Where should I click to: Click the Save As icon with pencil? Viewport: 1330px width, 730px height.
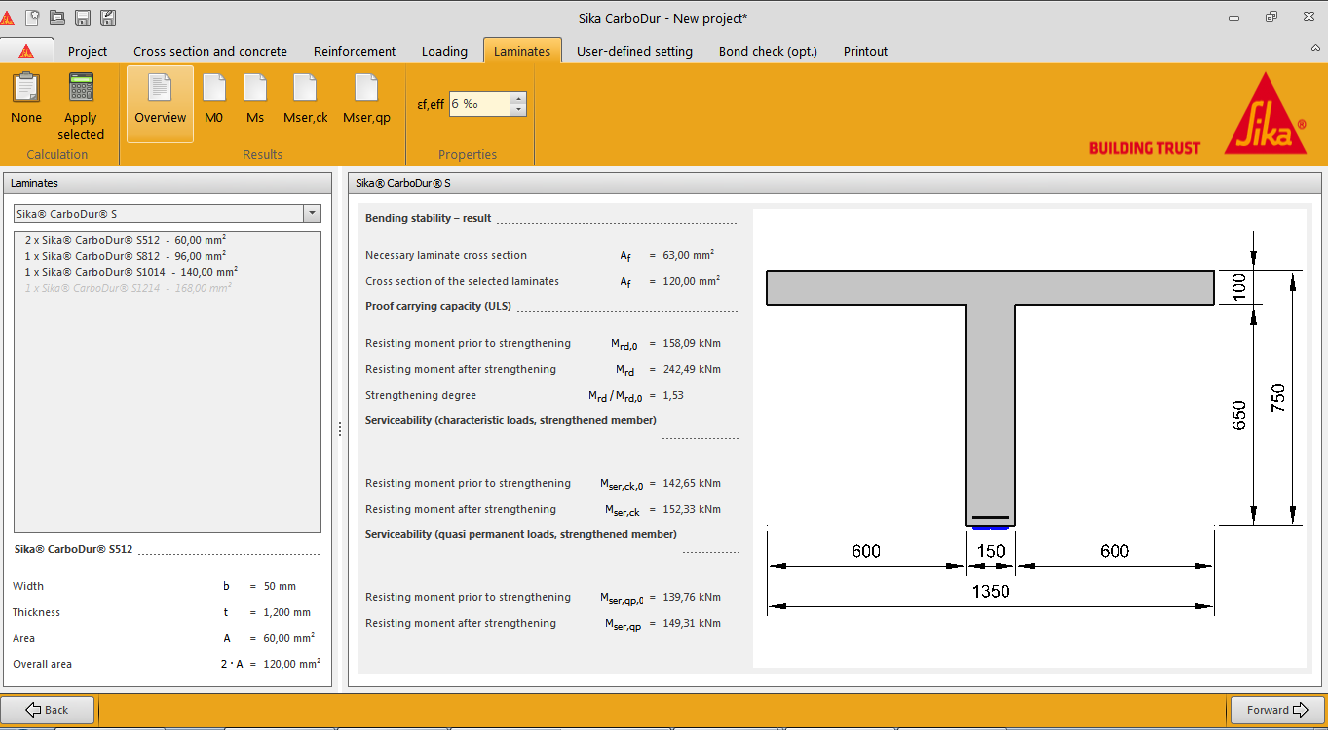[107, 17]
